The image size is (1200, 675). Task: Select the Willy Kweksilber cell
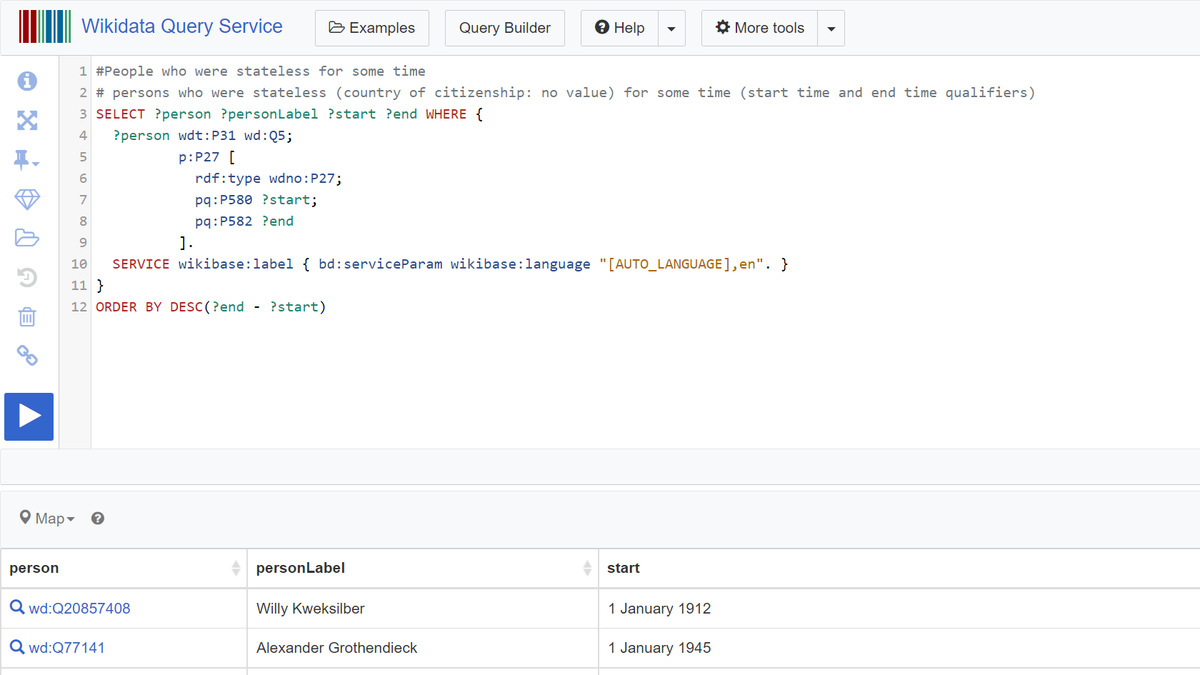coord(423,608)
